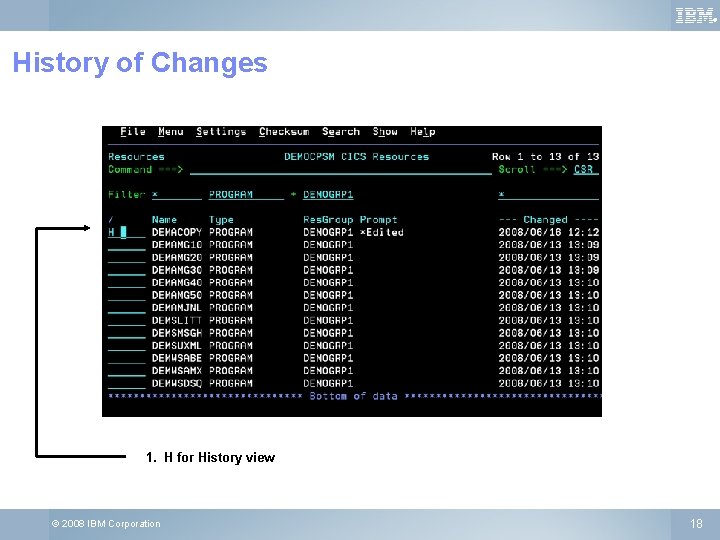Click line command field for DEMAMG50
Image resolution: width=720 pixels, height=540 pixels.
[x=126, y=295]
